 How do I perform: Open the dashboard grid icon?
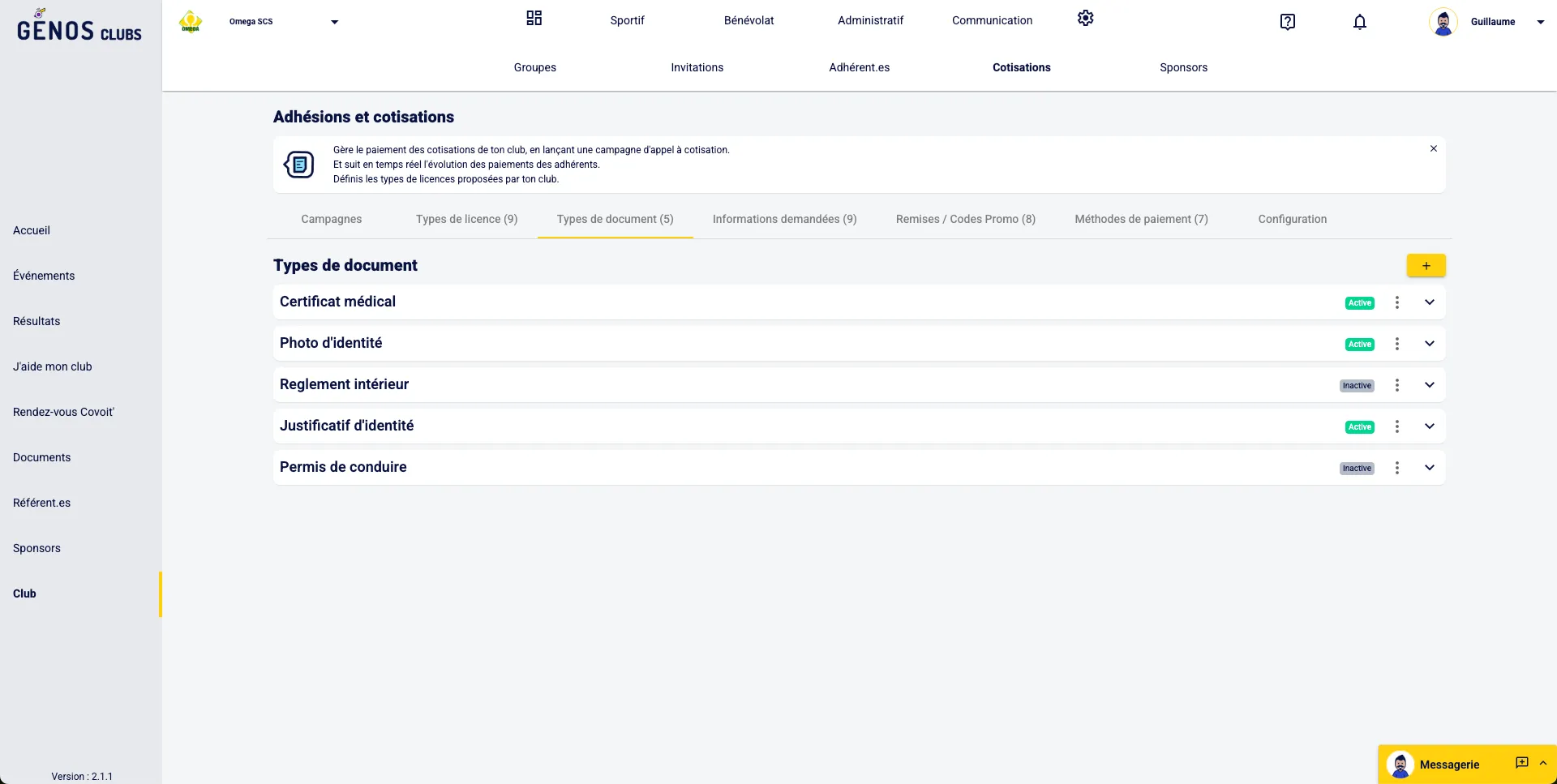click(534, 19)
